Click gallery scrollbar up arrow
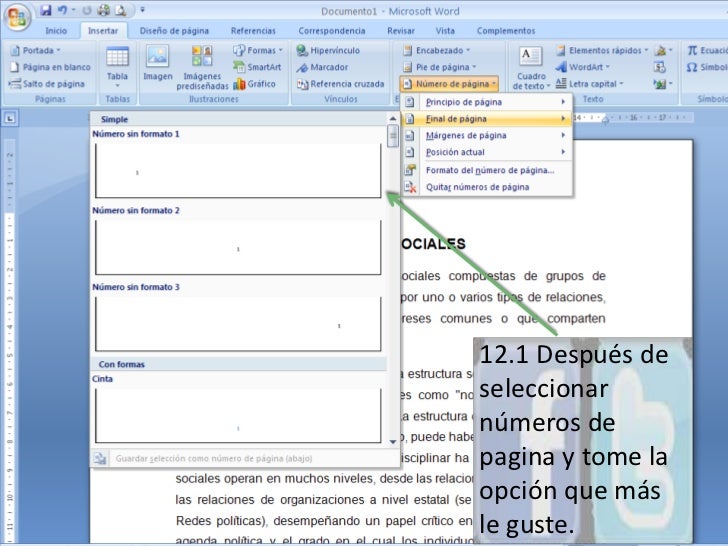 point(393,119)
